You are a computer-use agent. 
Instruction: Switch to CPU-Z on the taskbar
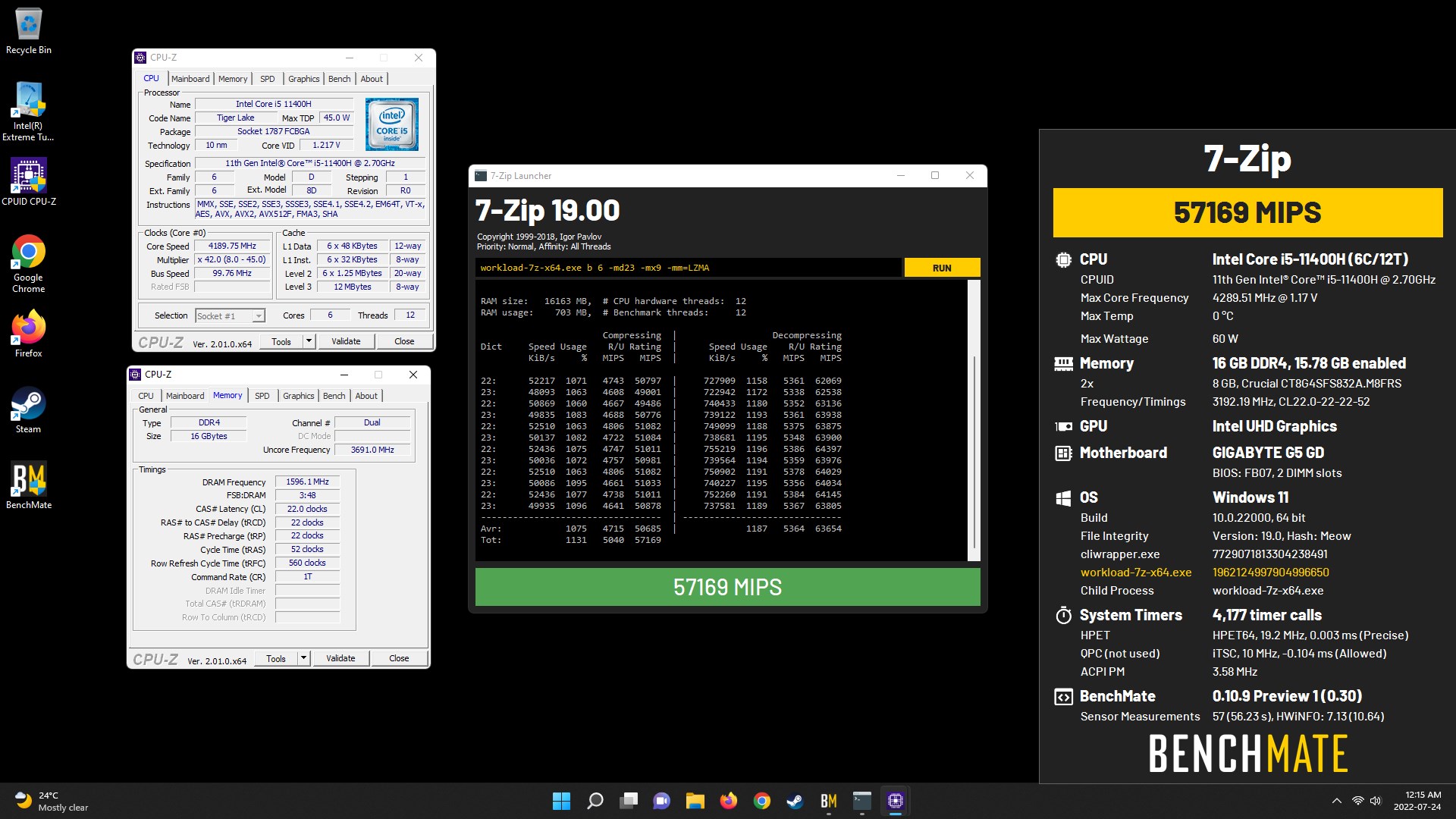click(896, 801)
